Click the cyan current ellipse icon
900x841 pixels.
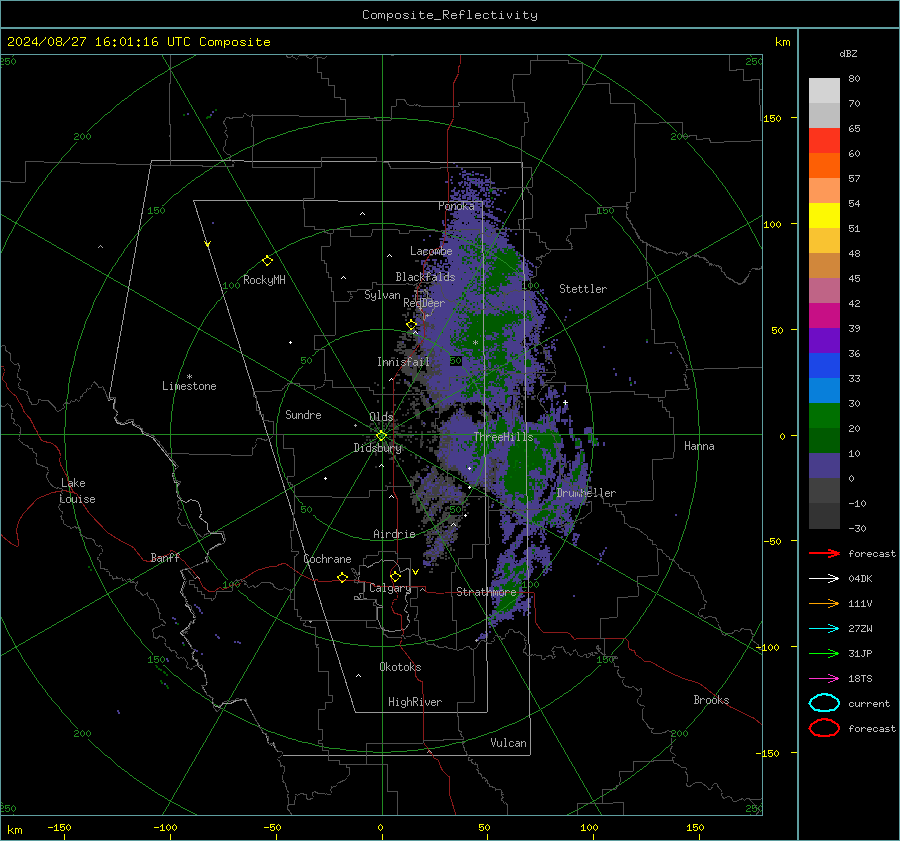coord(824,703)
